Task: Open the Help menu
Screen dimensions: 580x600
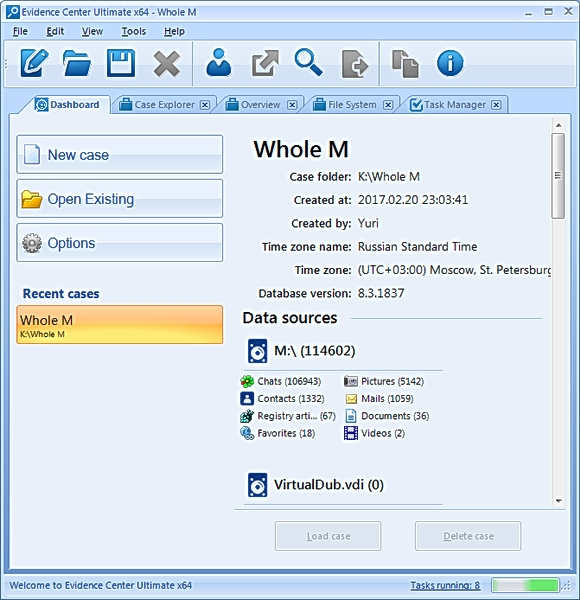Action: [174, 31]
